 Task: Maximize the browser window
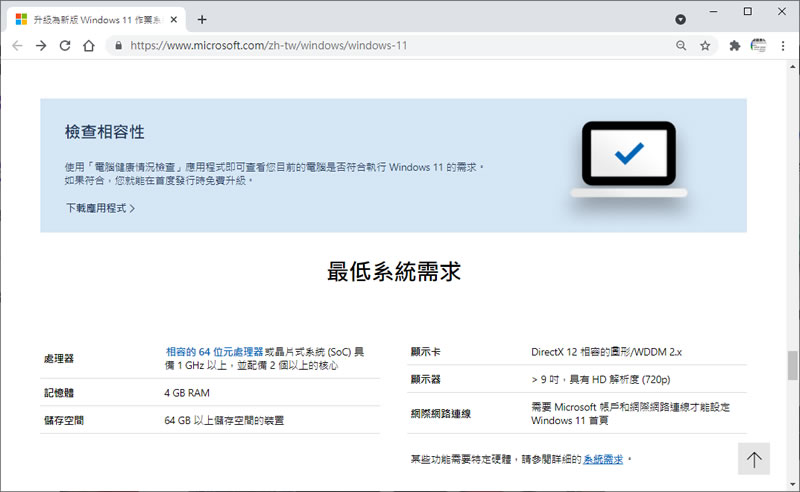pos(747,11)
